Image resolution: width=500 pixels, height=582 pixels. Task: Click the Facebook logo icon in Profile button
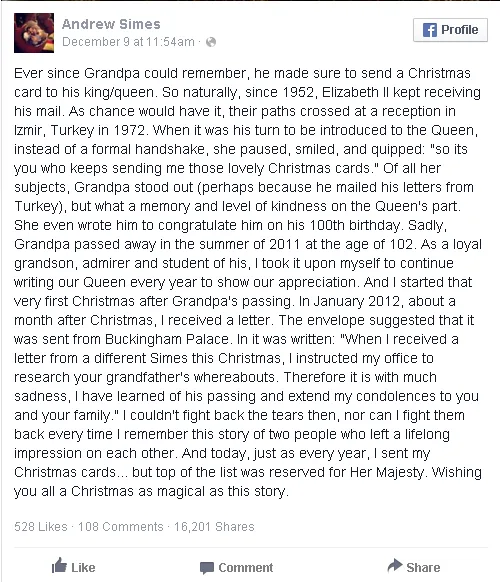pyautogui.click(x=429, y=30)
